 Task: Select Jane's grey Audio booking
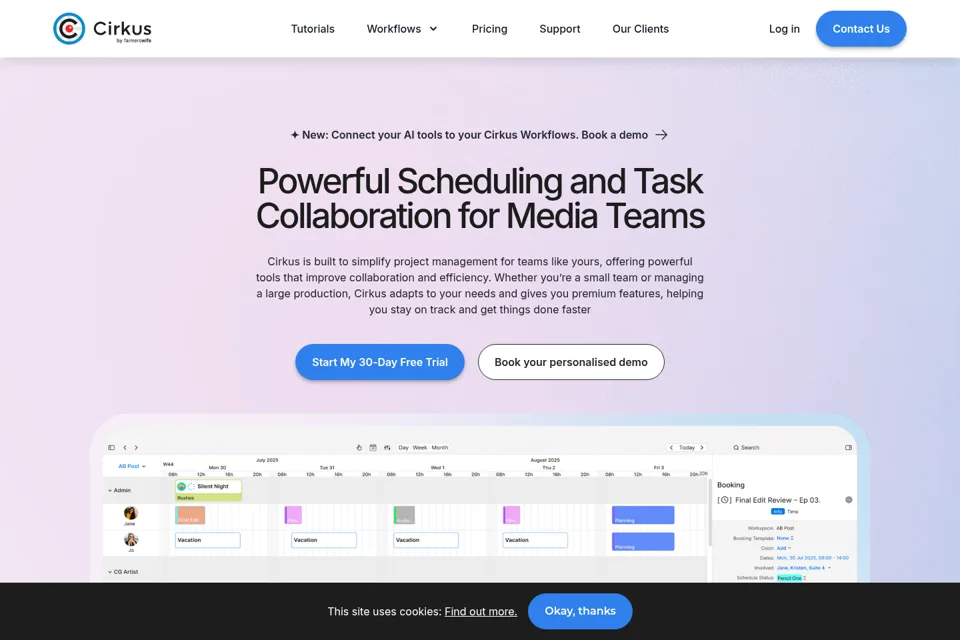(x=404, y=515)
